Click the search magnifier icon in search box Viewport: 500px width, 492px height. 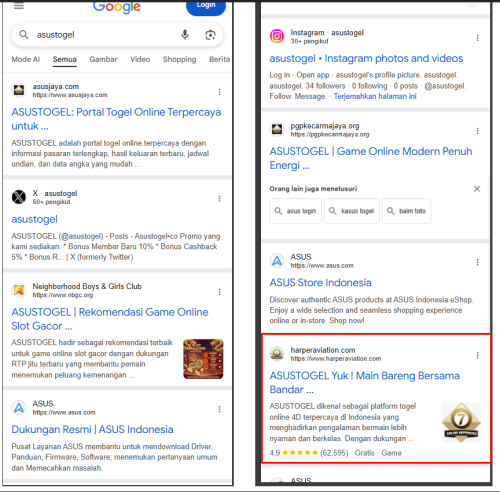tap(24, 34)
